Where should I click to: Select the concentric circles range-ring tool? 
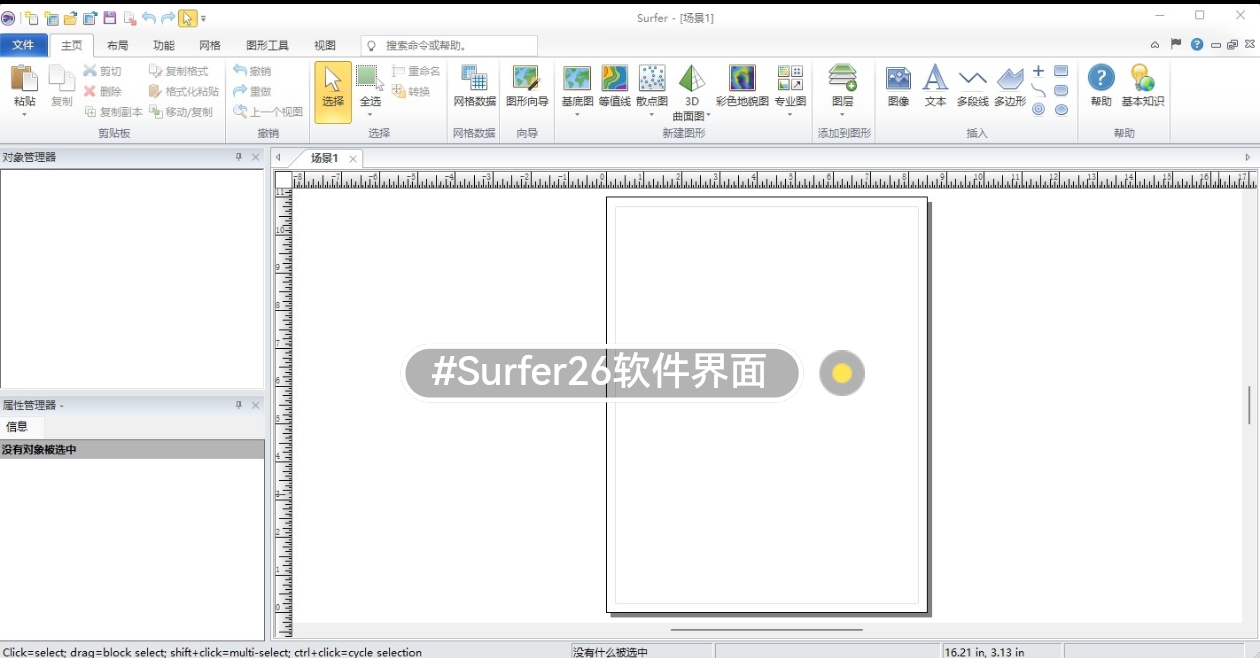[x=1038, y=110]
